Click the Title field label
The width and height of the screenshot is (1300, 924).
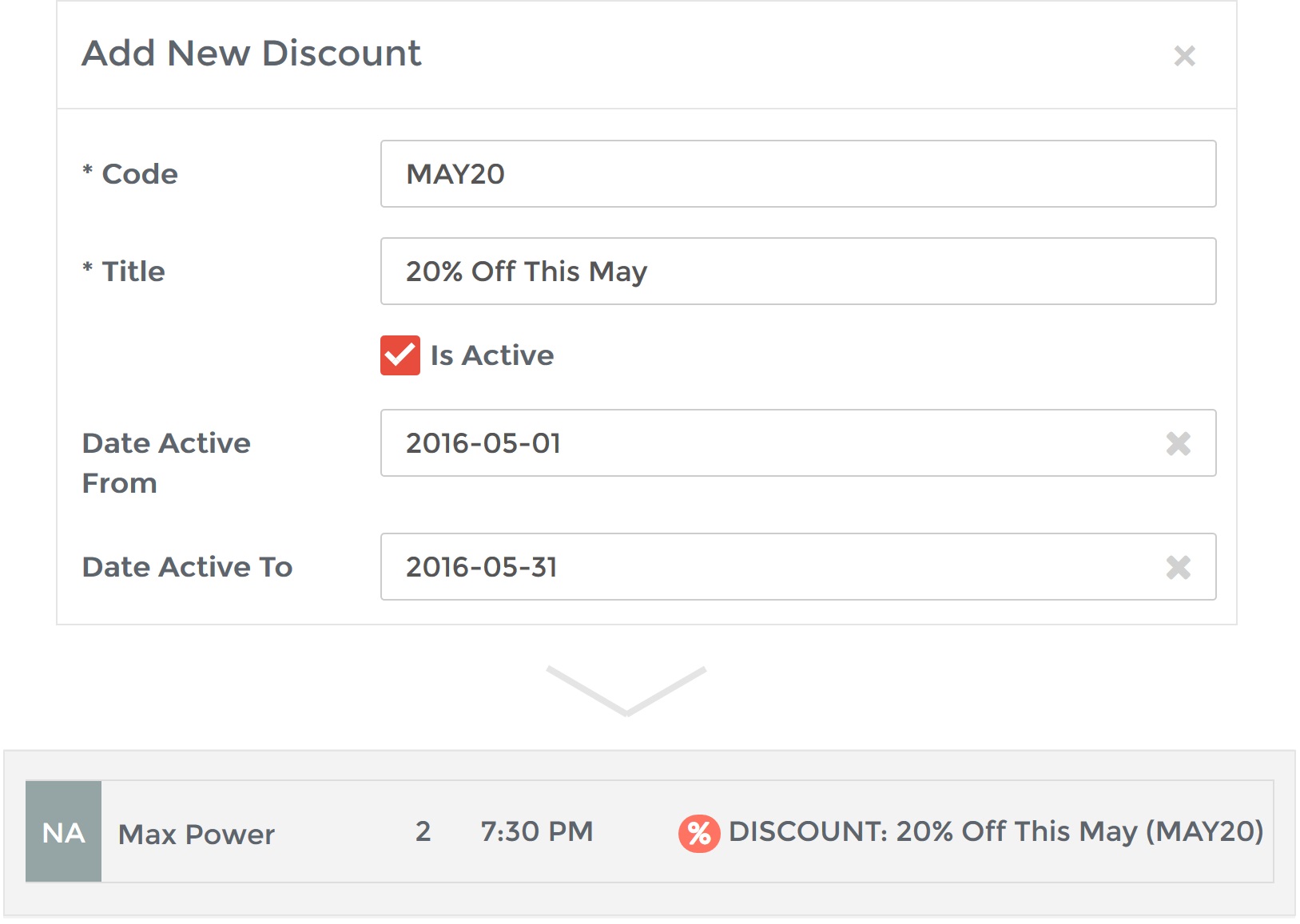pyautogui.click(x=124, y=272)
